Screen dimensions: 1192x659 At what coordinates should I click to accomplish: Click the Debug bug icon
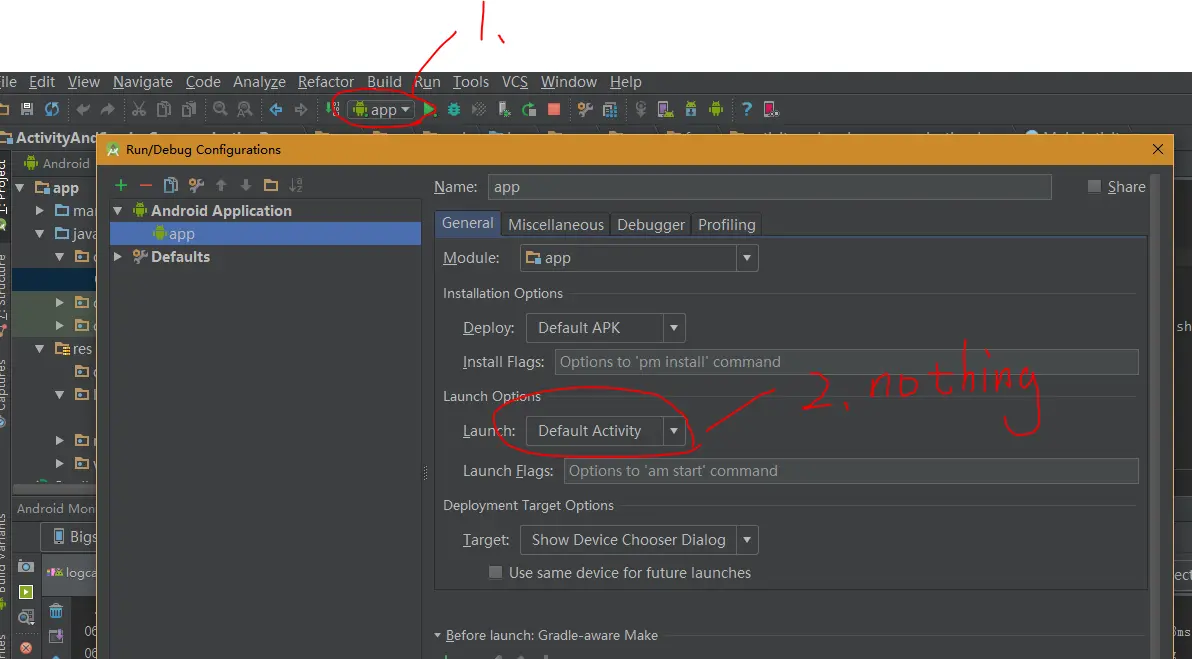(454, 109)
